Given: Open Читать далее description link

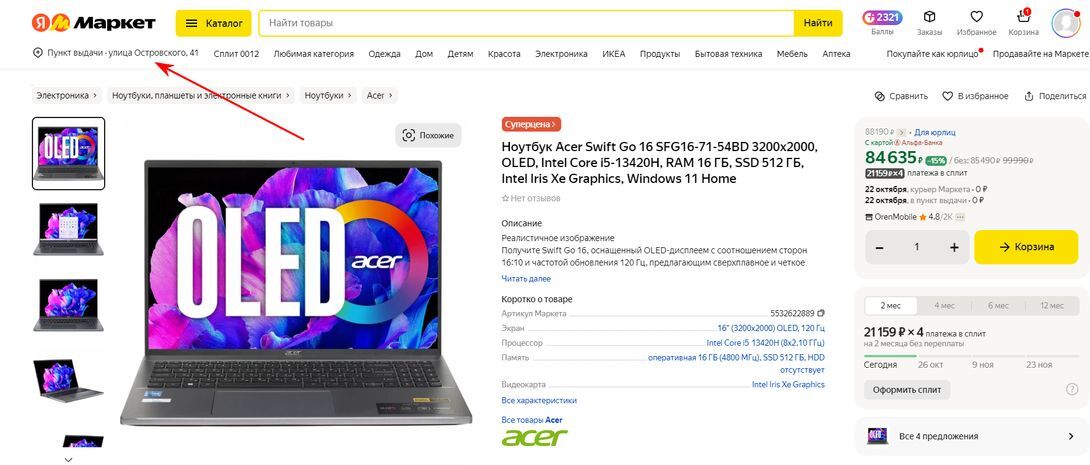Looking at the screenshot, I should pos(526,279).
